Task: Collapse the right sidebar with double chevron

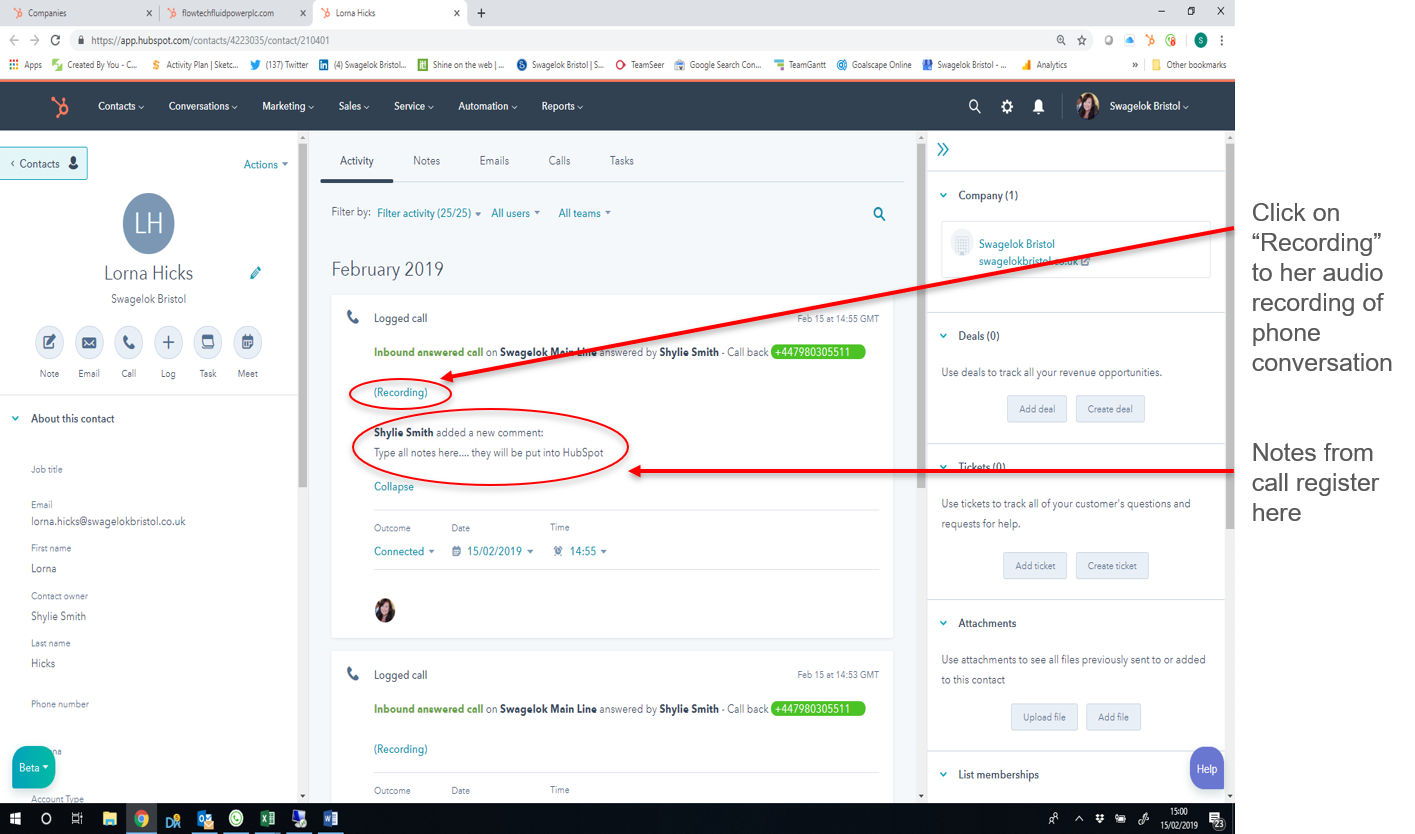Action: click(x=943, y=150)
